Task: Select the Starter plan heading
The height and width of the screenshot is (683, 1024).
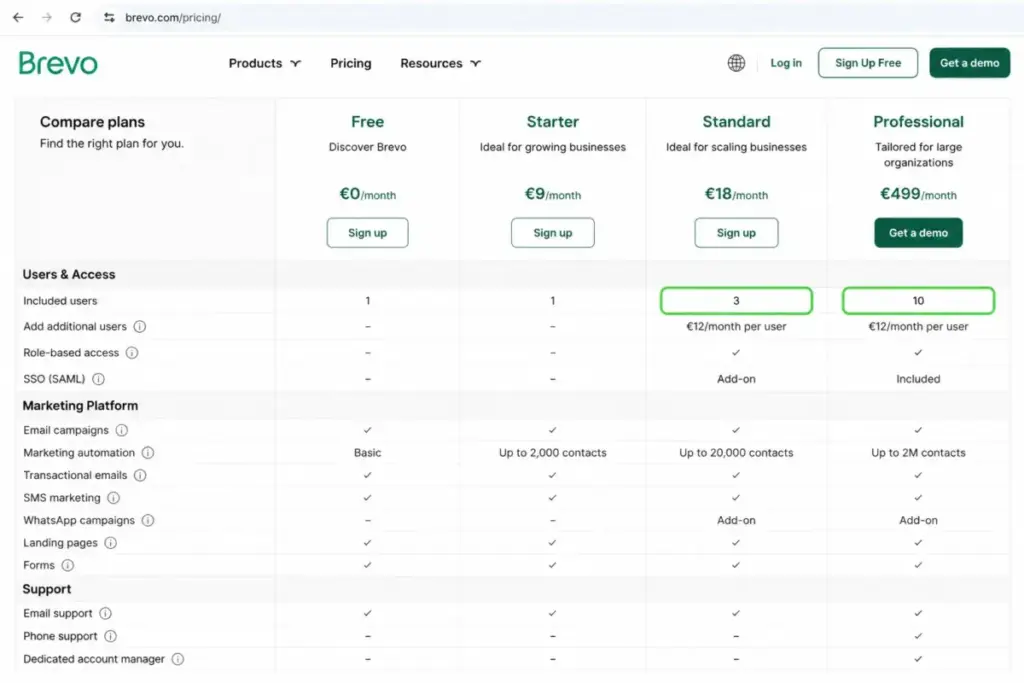Action: 552,121
